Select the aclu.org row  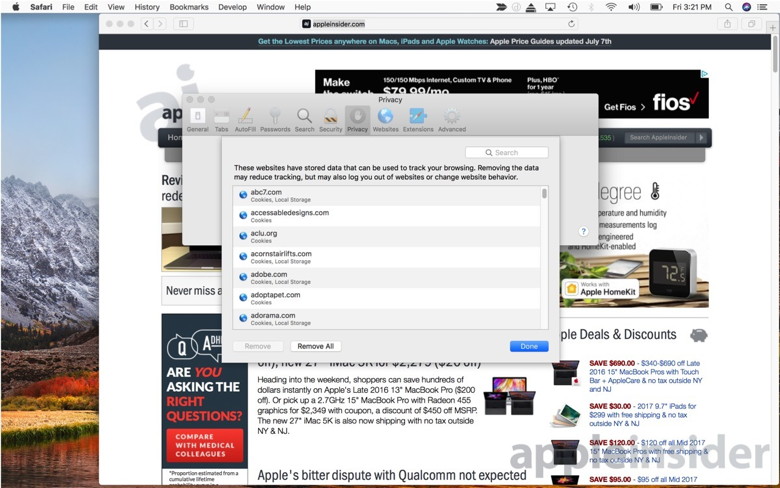coord(387,237)
